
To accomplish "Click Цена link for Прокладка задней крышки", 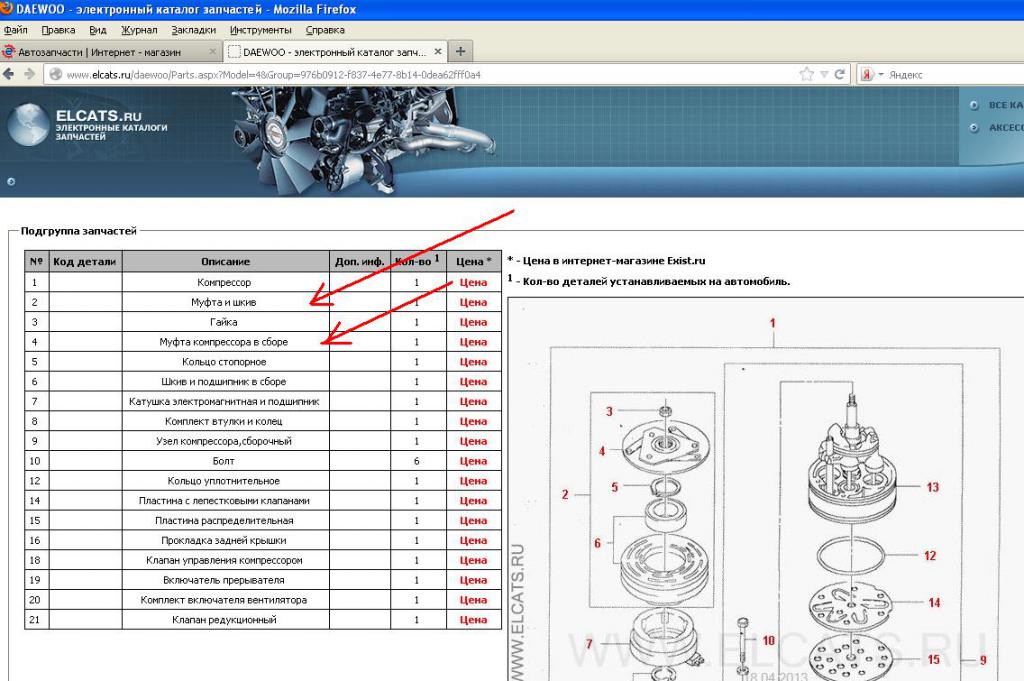I will tap(473, 541).
